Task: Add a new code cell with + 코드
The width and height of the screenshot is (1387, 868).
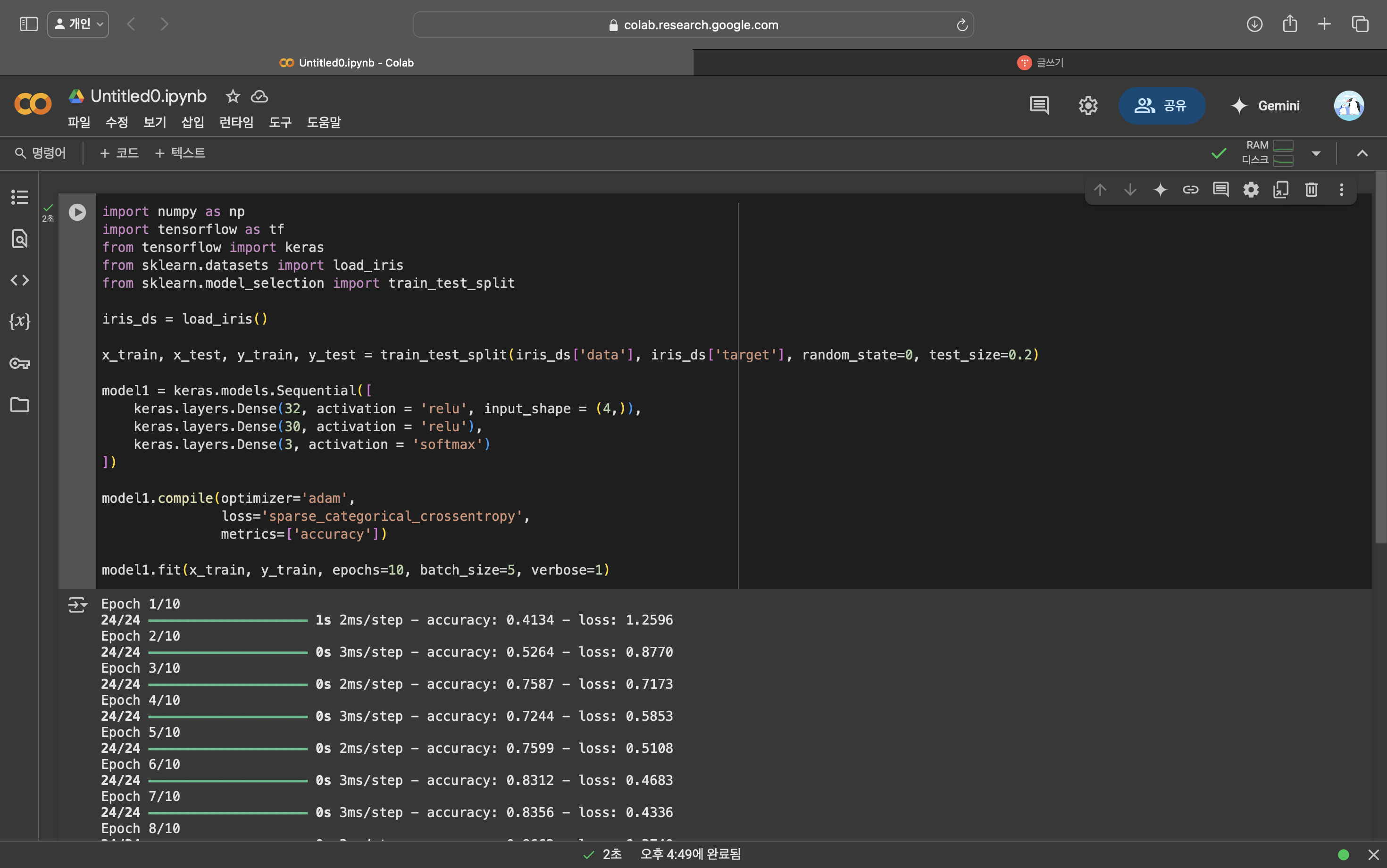Action: tap(119, 153)
